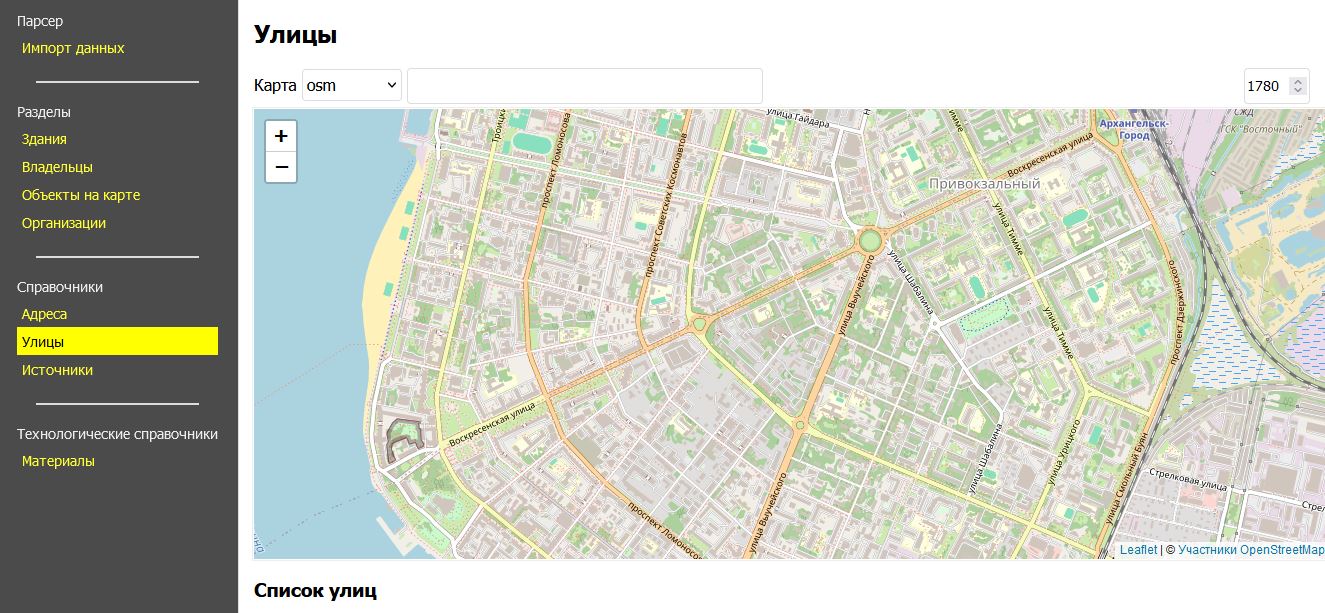Follow the Leaflet attribution link

click(x=1138, y=550)
